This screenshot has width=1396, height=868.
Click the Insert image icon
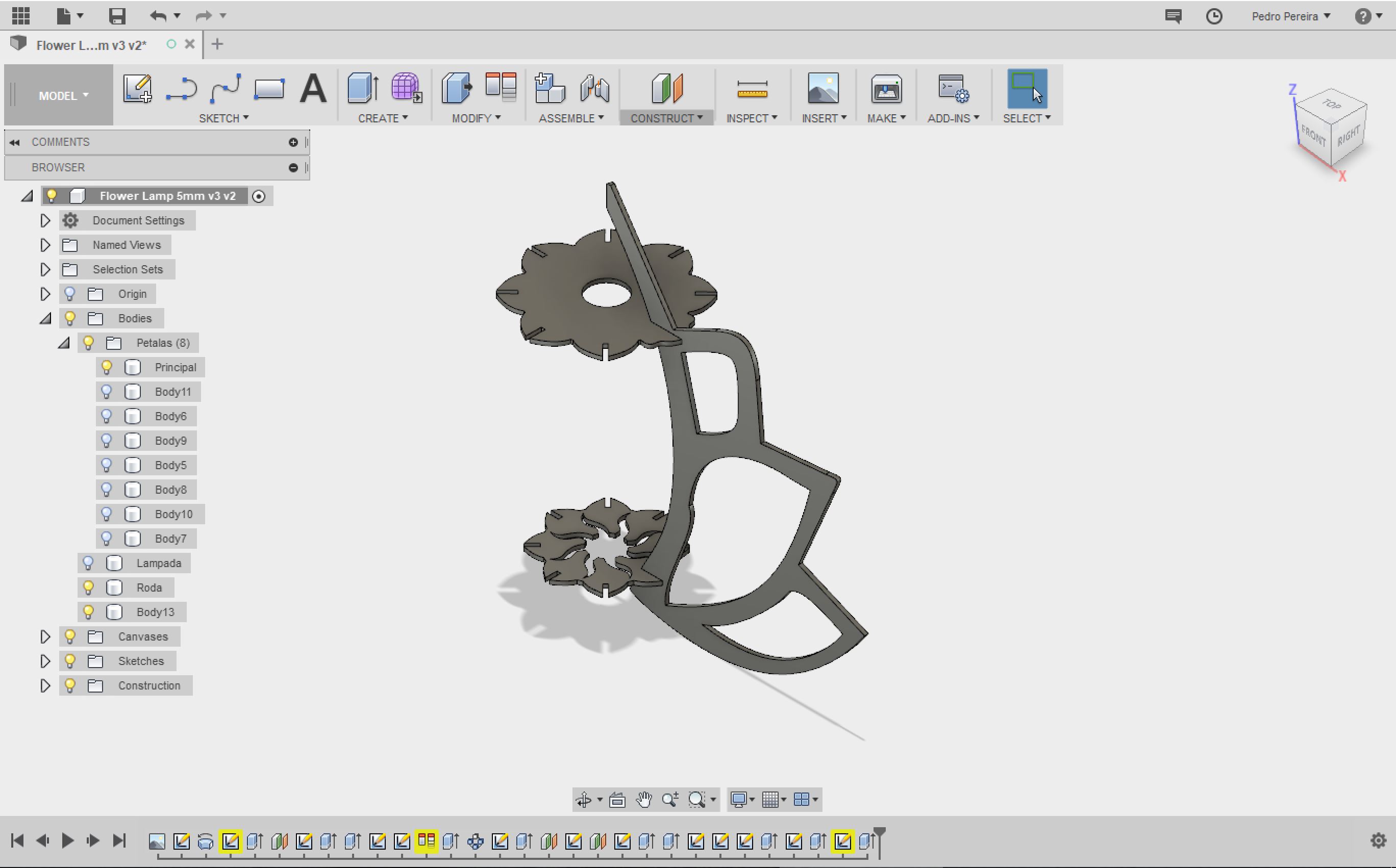[823, 88]
